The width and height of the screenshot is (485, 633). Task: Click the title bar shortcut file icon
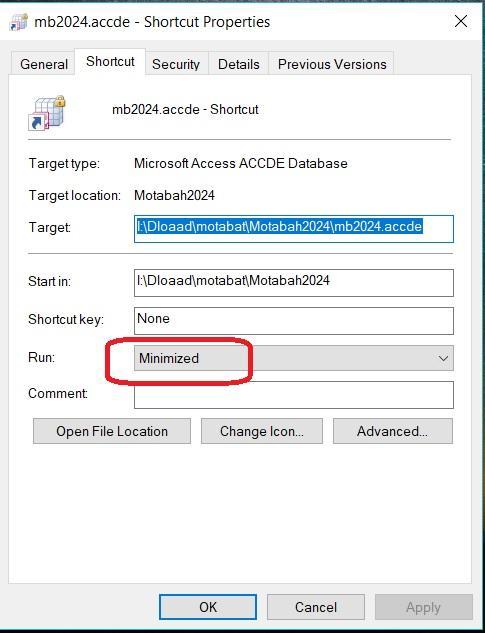(19, 22)
